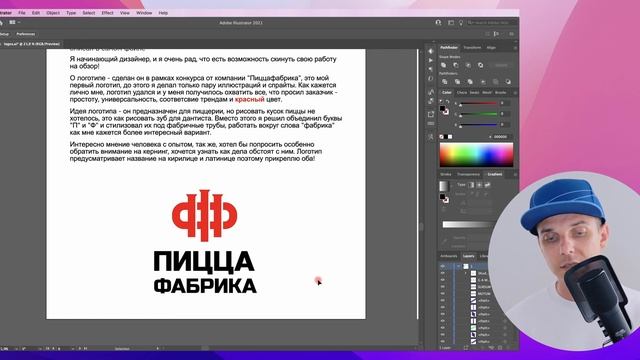Open the Object menu
The width and height of the screenshot is (640, 360).
(53, 13)
